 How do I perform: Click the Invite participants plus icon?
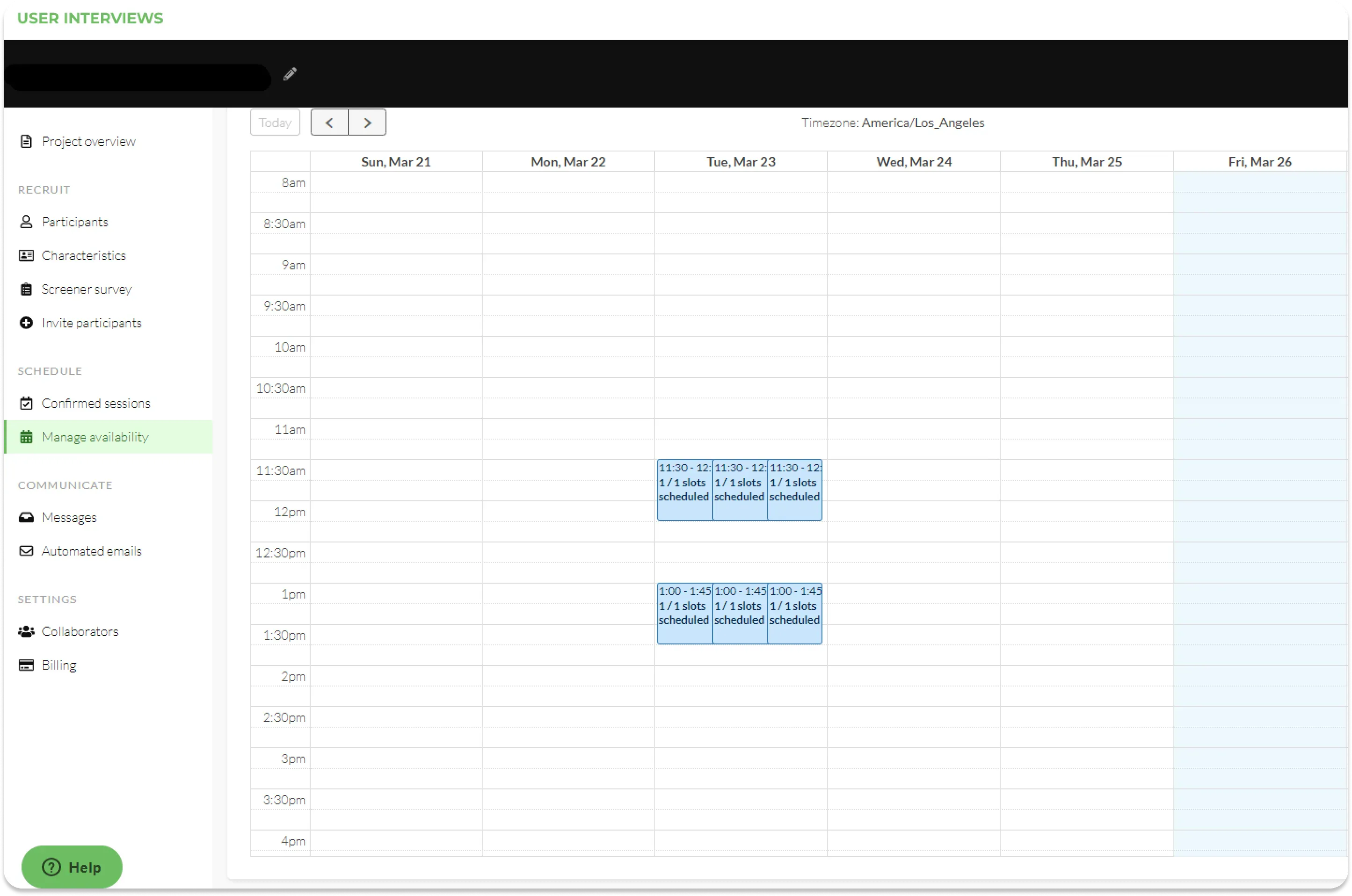pos(26,323)
